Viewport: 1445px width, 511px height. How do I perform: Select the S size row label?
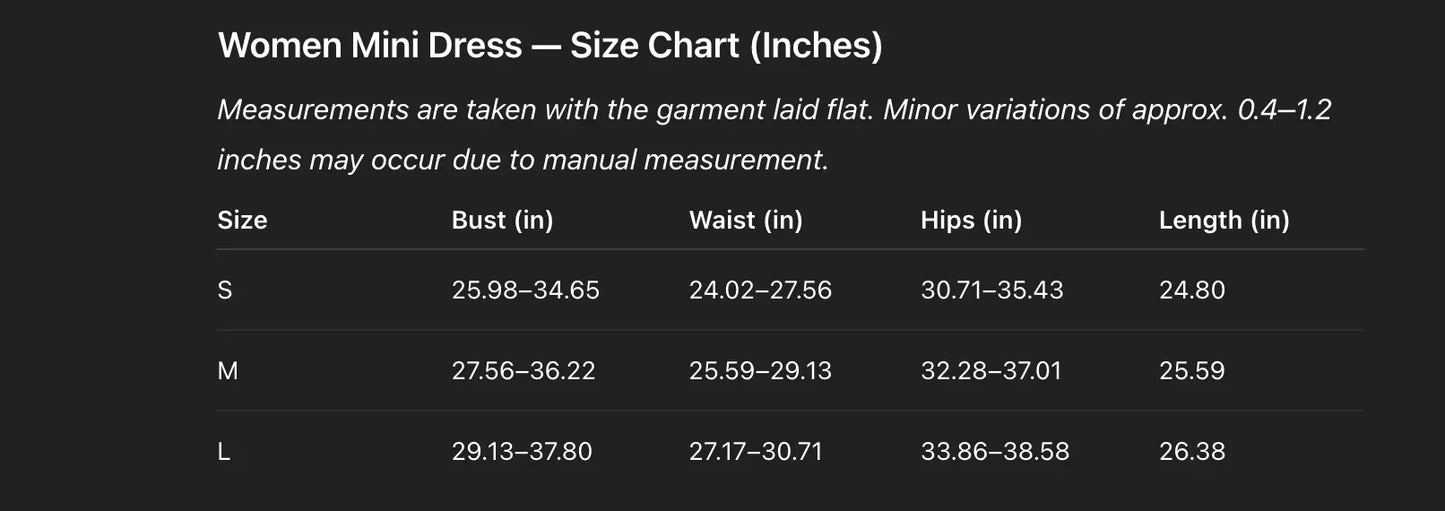pos(225,290)
